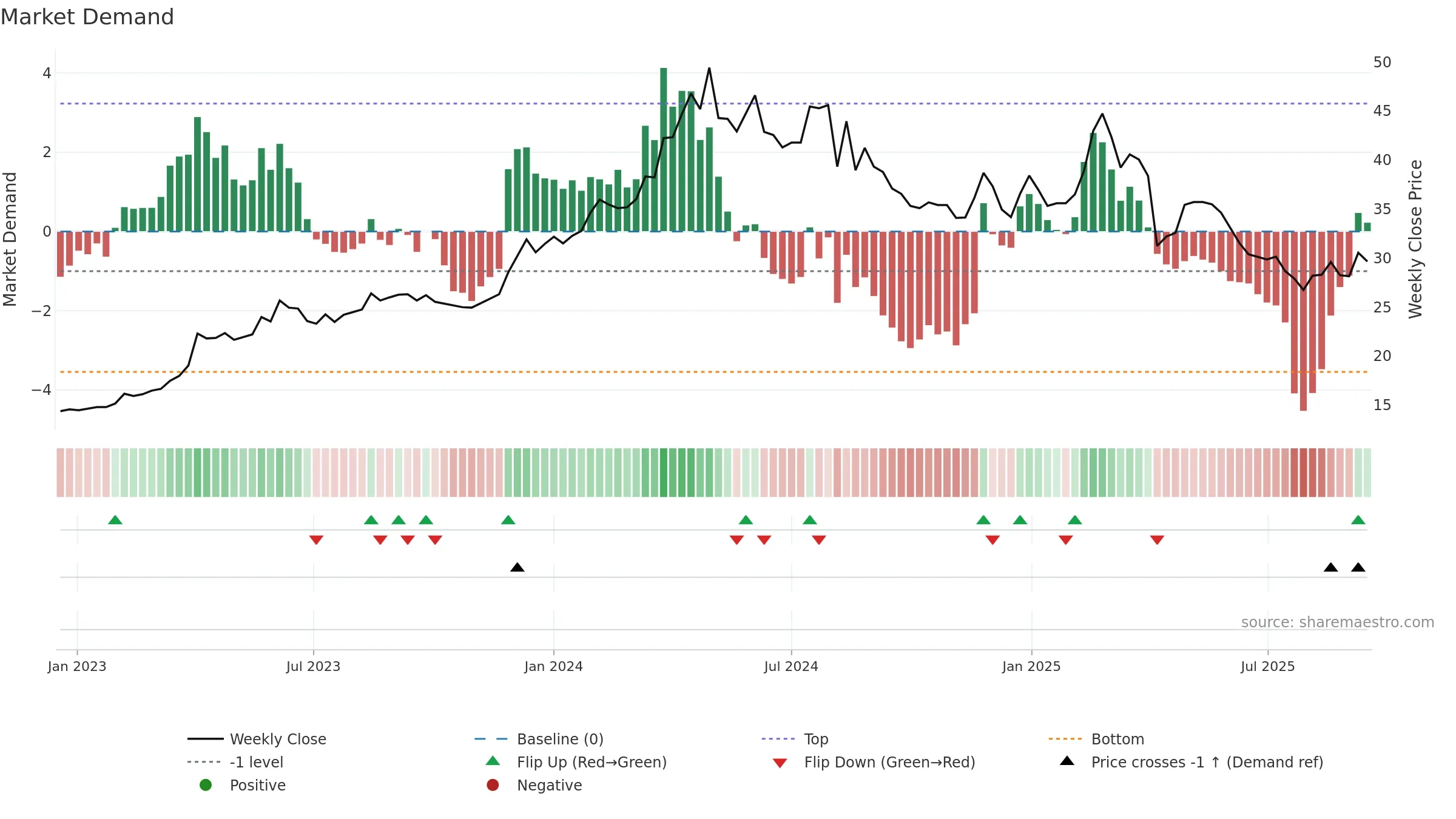Select the green flip-up marker just after Jul 2024
The height and width of the screenshot is (819, 1456).
click(x=810, y=520)
